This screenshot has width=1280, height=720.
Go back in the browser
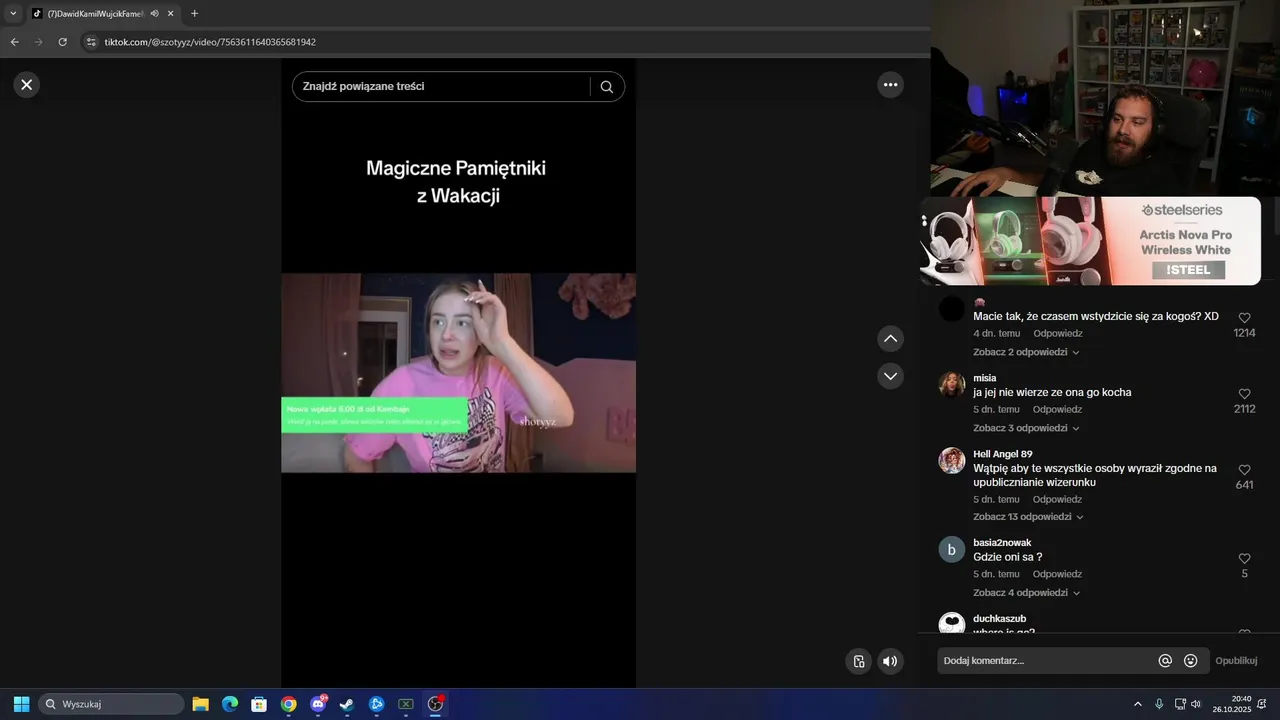pyautogui.click(x=14, y=42)
